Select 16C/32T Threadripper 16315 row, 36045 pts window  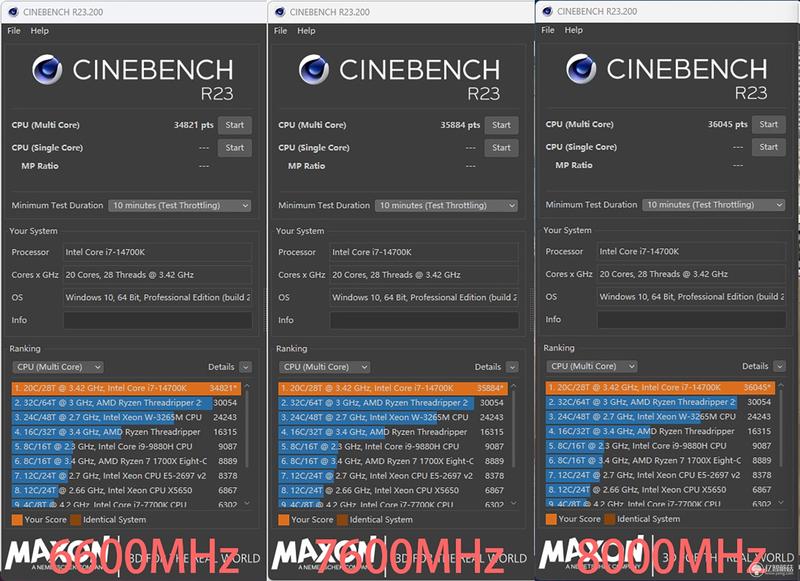(x=660, y=432)
